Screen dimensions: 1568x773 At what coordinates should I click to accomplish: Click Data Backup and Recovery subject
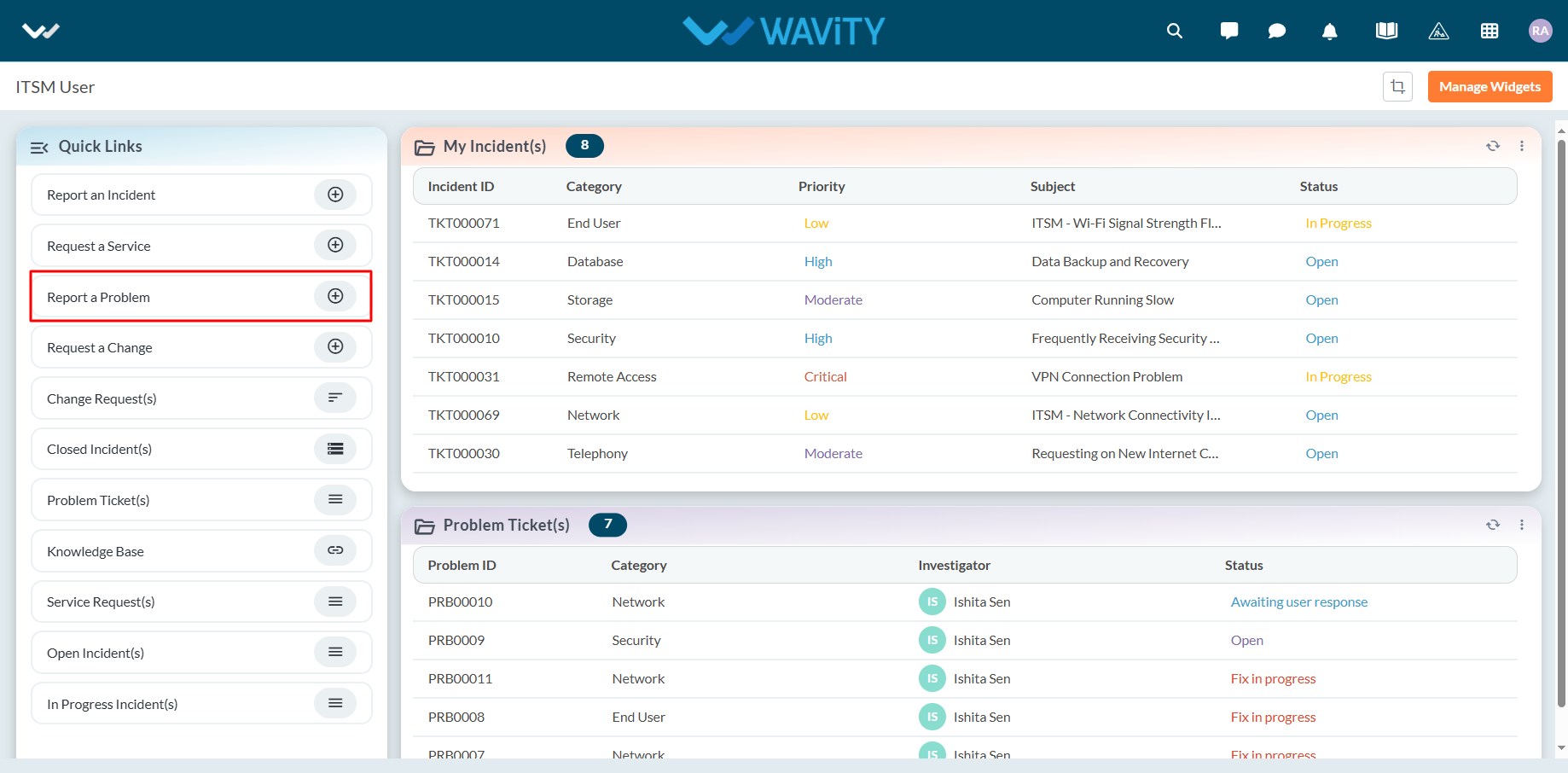[1110, 262]
